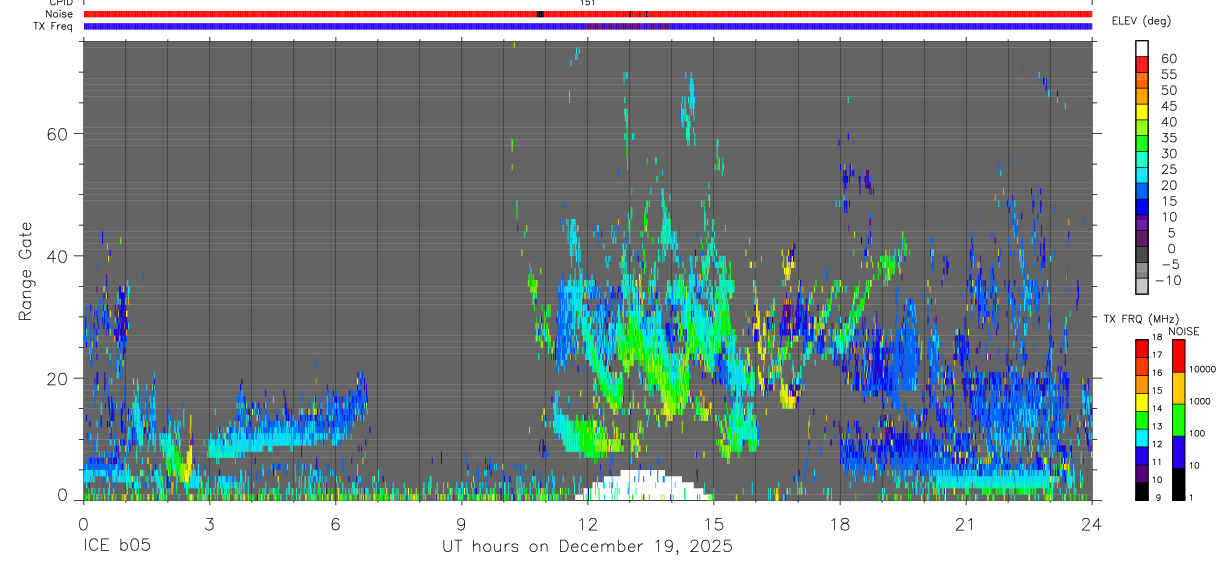Click the white echo patch near range gate 0
1228x567 pixels.
point(643,487)
